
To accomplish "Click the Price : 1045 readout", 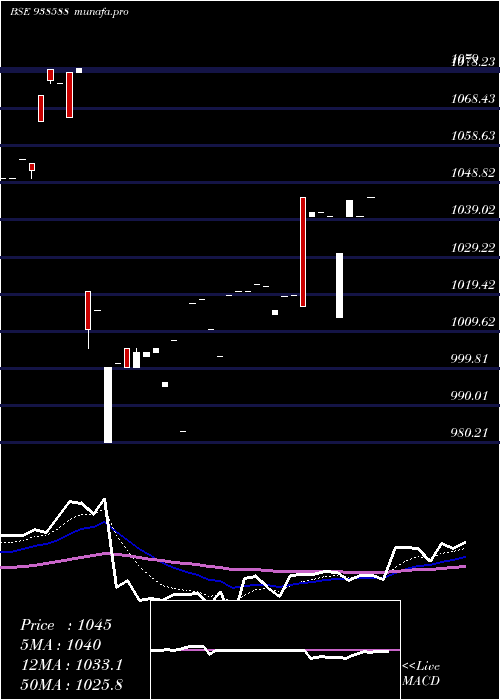I will point(66,625).
